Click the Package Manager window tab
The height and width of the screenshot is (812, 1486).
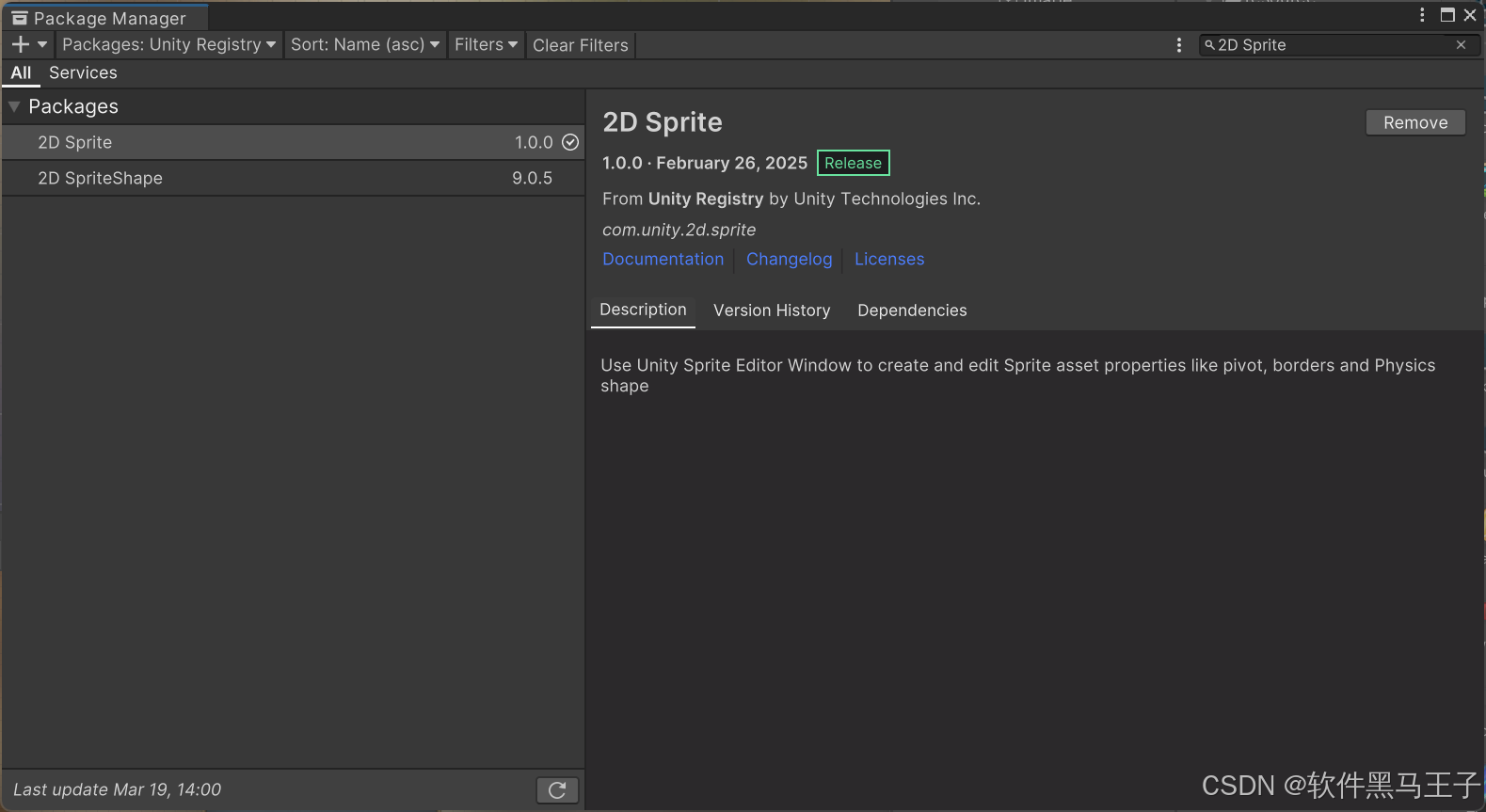[104, 18]
